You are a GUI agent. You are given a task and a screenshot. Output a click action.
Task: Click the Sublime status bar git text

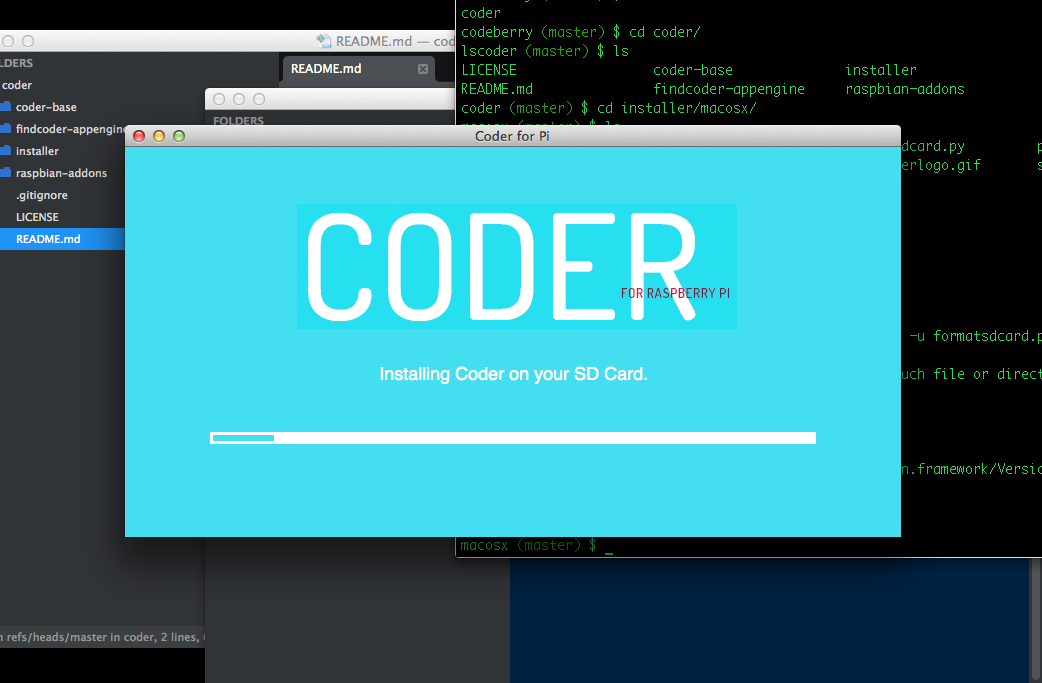(102, 637)
